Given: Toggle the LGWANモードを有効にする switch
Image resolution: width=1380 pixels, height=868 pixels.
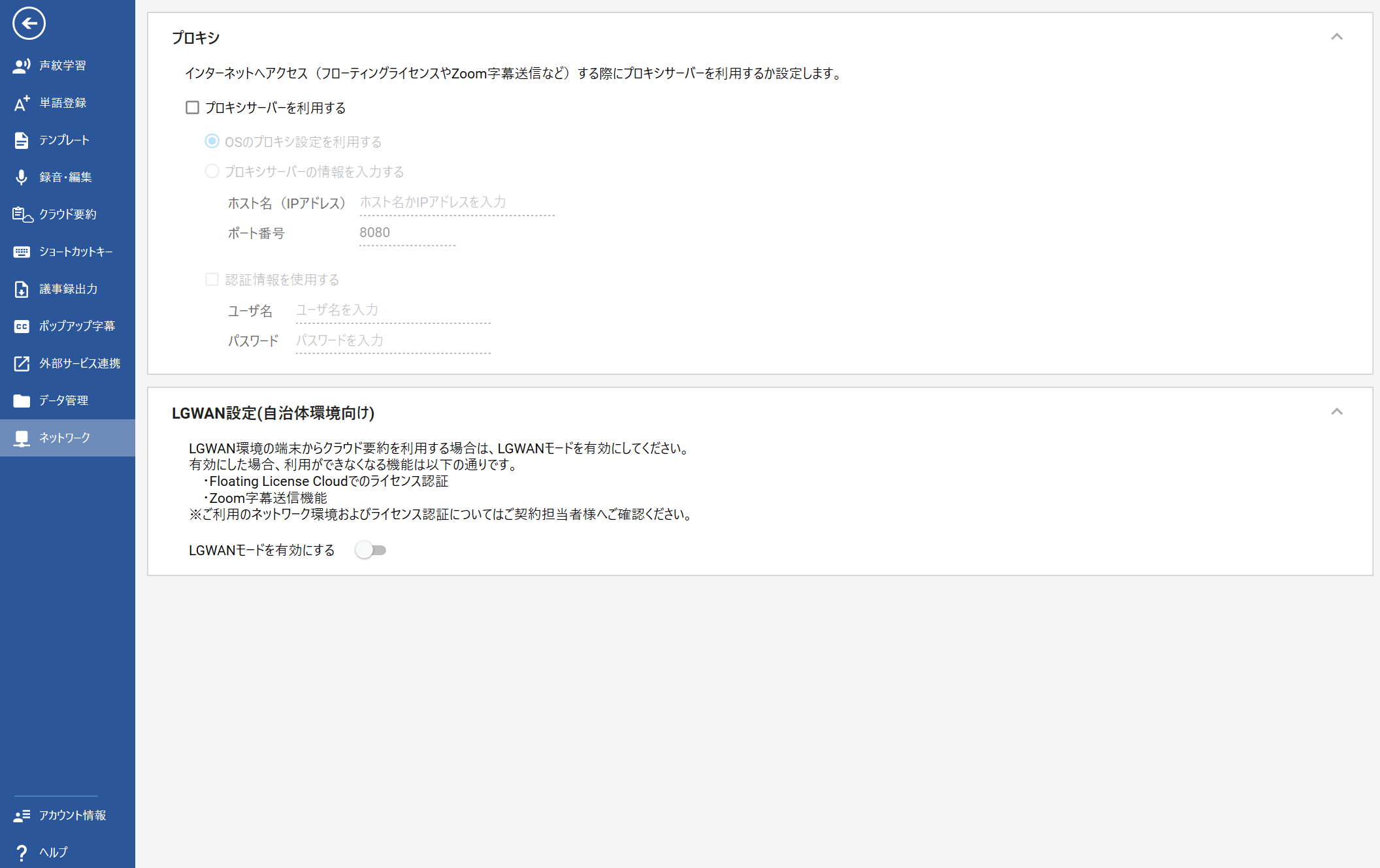Looking at the screenshot, I should click(x=371, y=550).
